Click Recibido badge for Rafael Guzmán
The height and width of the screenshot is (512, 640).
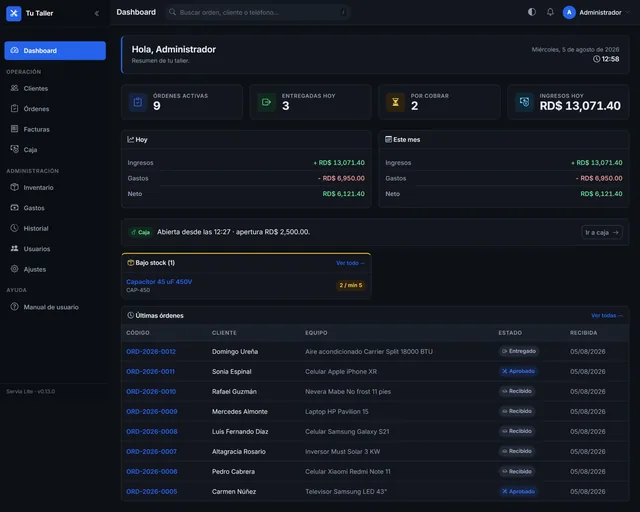[x=517, y=391]
